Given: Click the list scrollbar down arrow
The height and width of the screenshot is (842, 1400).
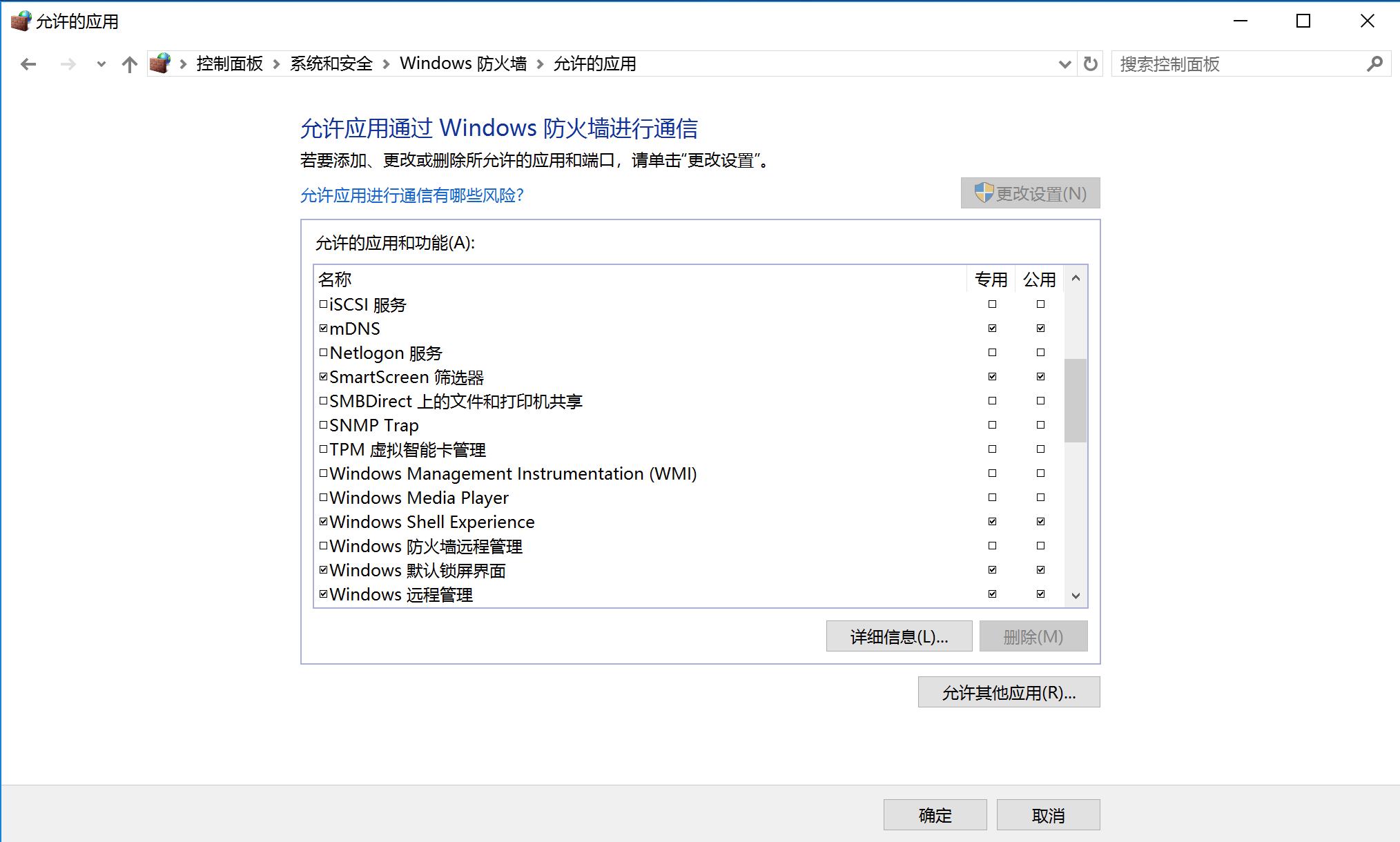Looking at the screenshot, I should 1075,596.
